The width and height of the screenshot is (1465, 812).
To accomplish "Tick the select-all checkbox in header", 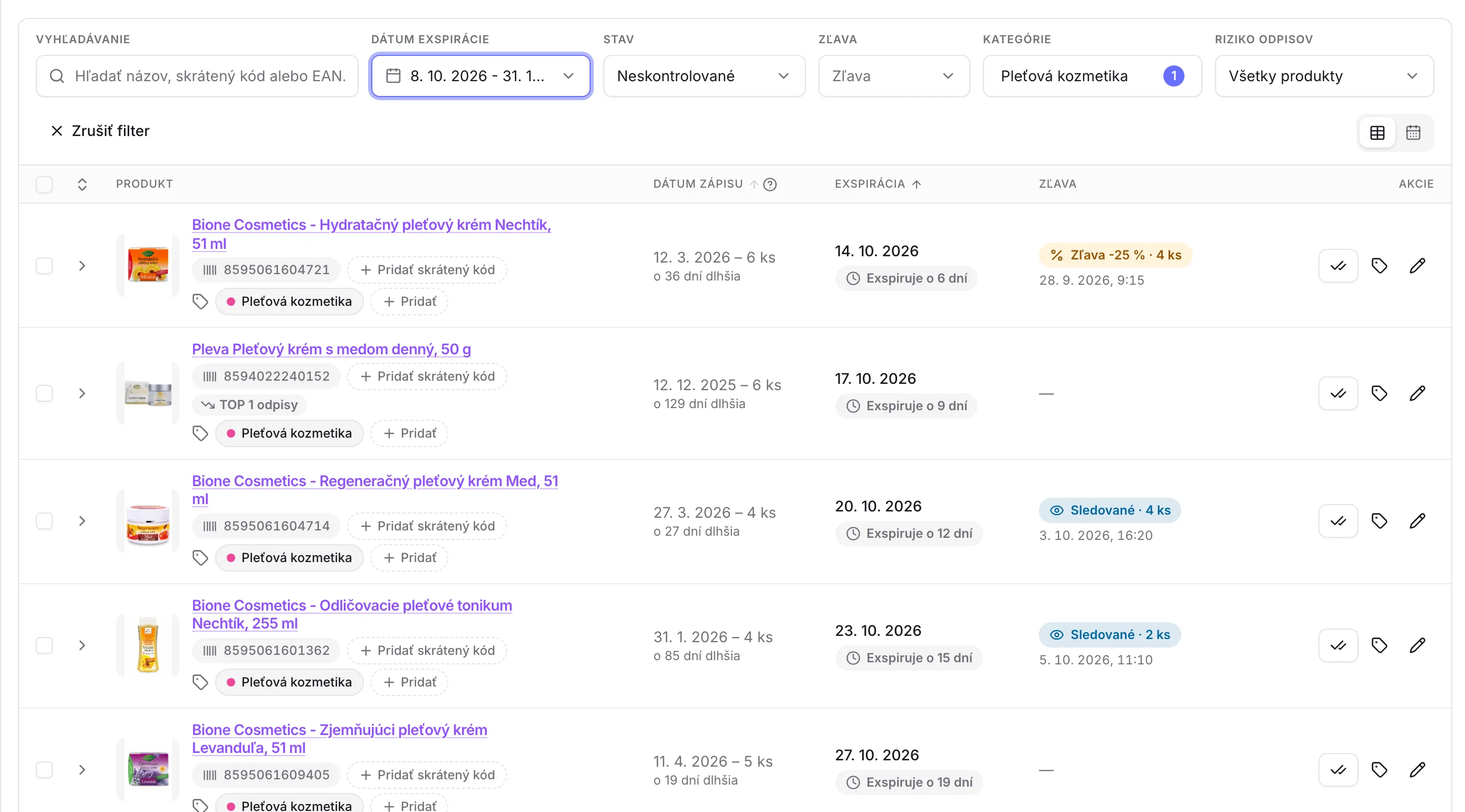I will pyautogui.click(x=44, y=184).
